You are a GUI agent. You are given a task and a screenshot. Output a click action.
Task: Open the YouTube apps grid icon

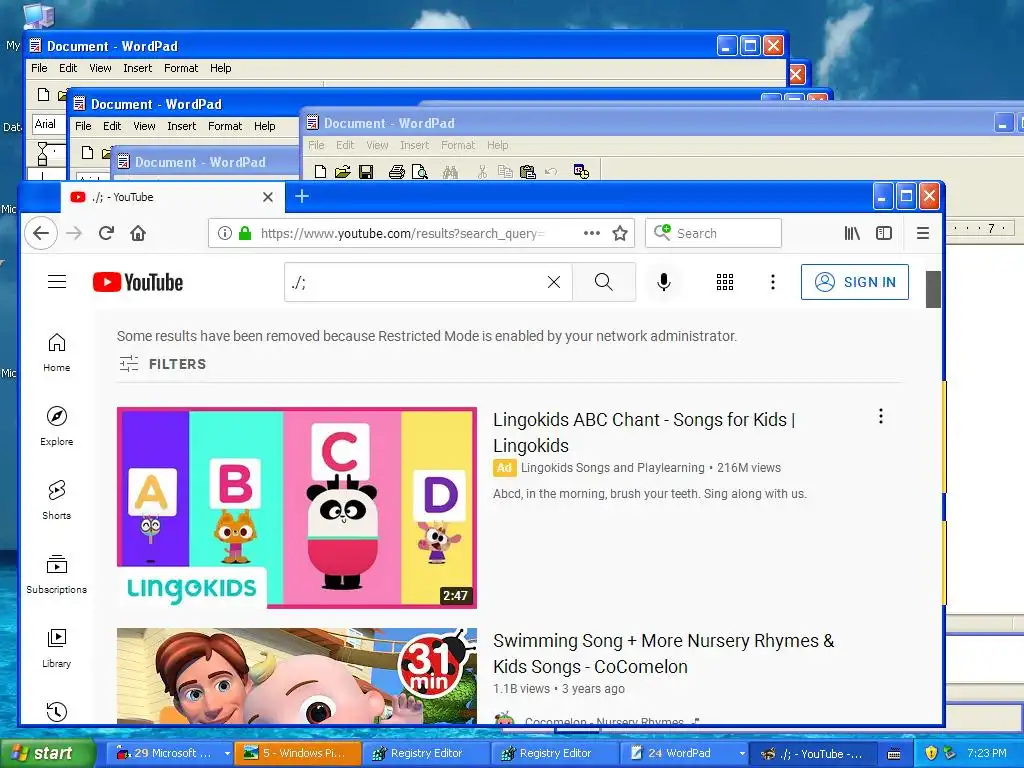pos(725,281)
